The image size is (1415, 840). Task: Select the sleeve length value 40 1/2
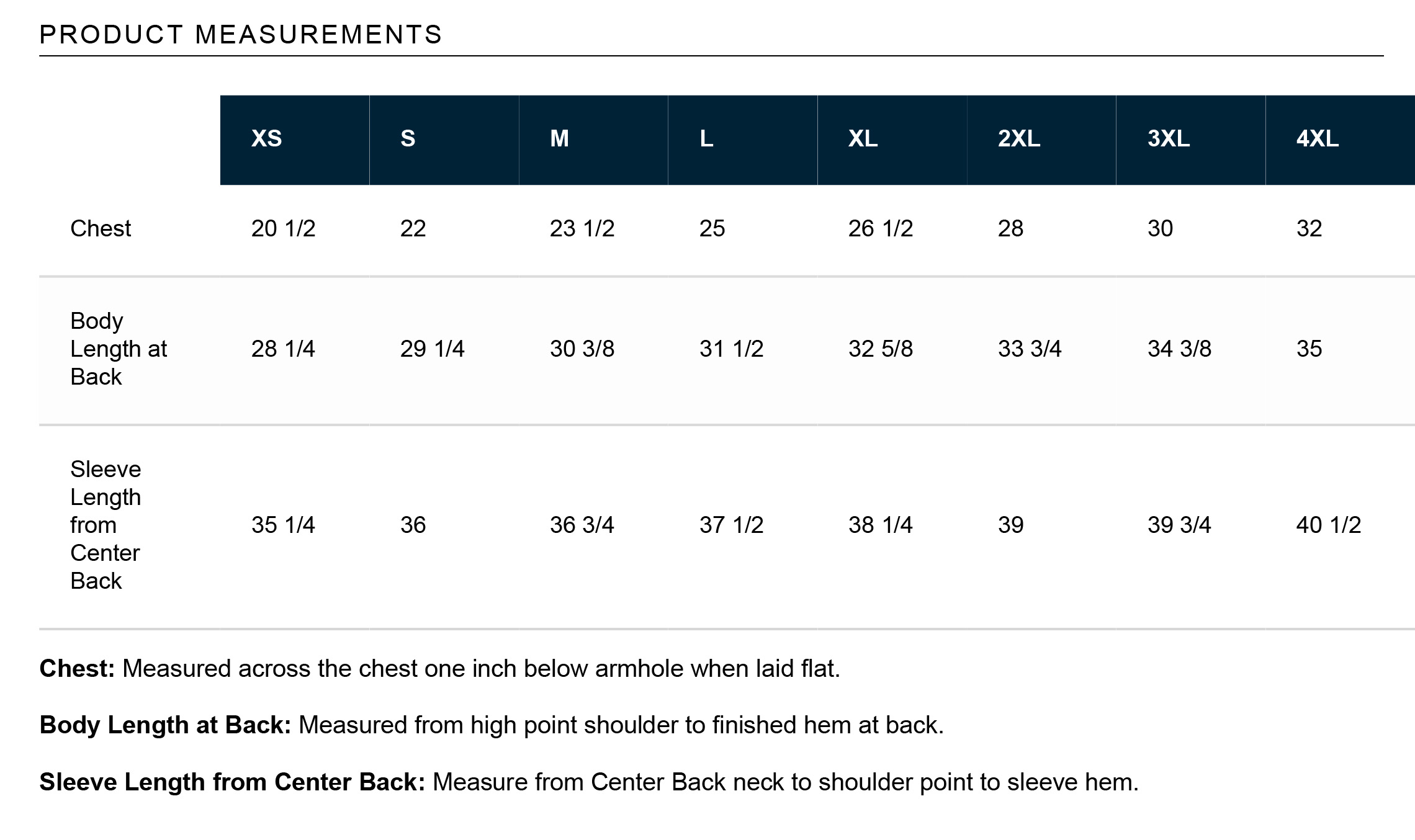pos(1328,525)
